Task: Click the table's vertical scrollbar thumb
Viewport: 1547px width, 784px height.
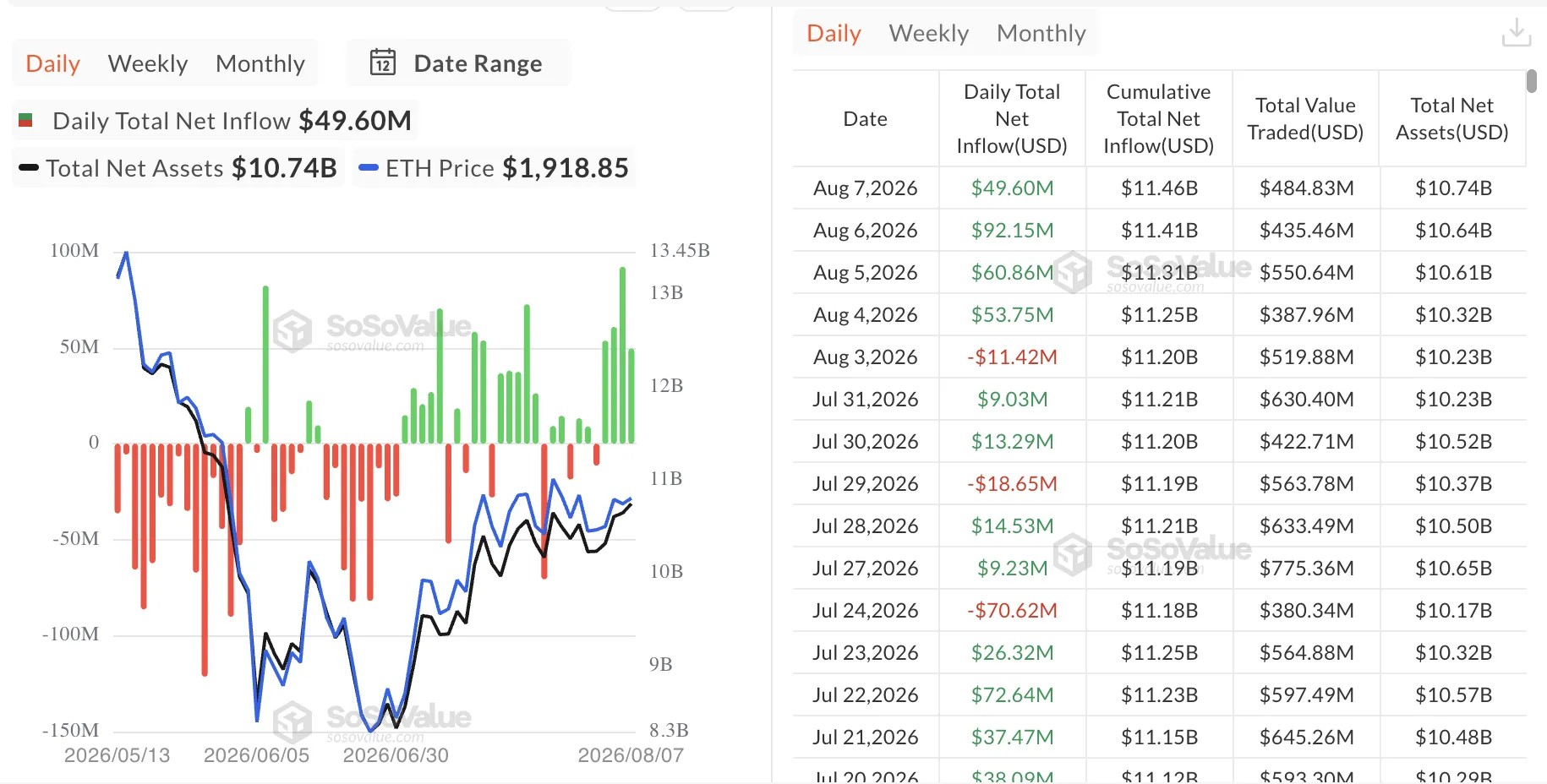Action: point(1532,81)
